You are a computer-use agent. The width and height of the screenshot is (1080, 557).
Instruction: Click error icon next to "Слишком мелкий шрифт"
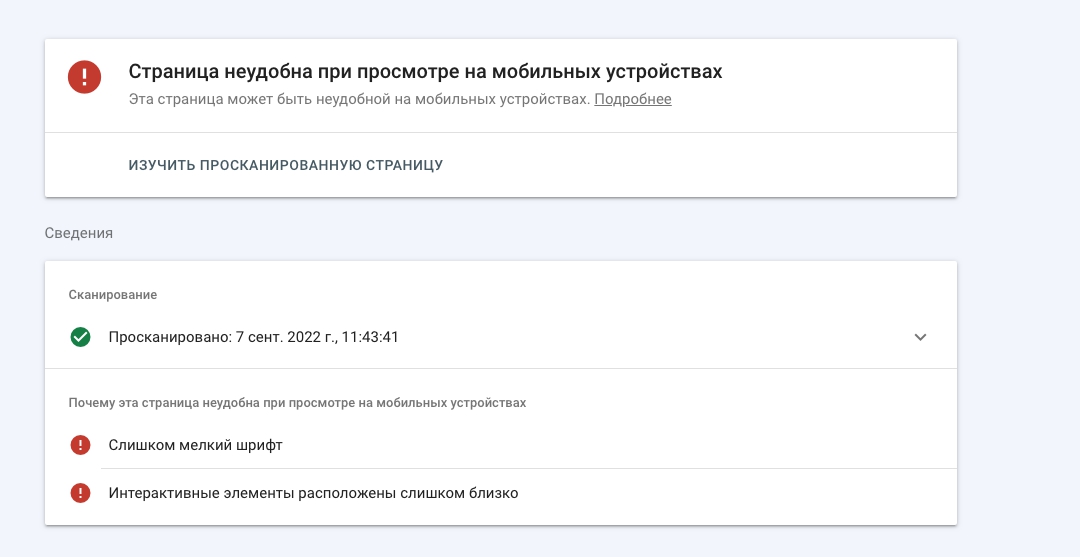[81, 445]
